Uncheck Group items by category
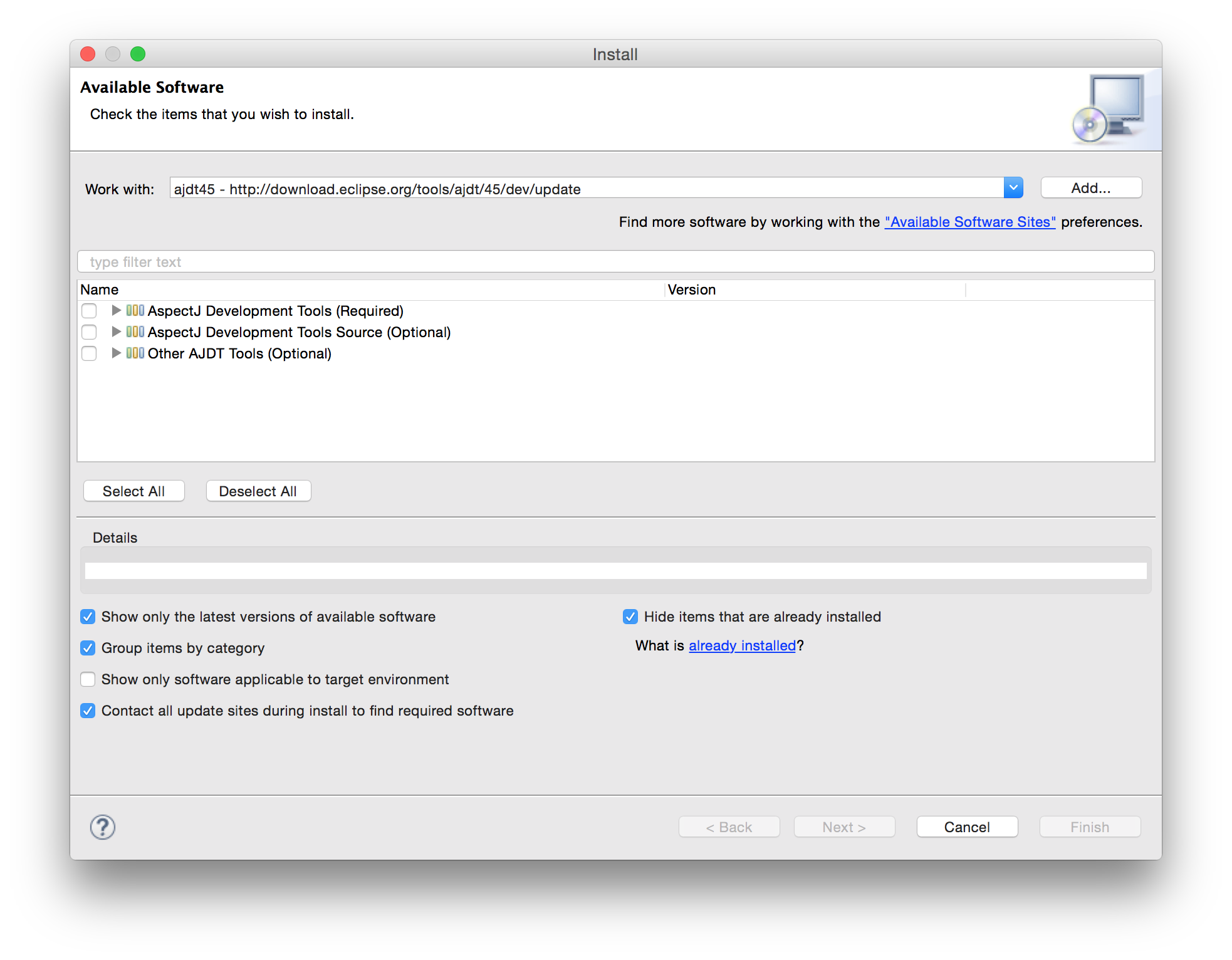 (x=88, y=648)
